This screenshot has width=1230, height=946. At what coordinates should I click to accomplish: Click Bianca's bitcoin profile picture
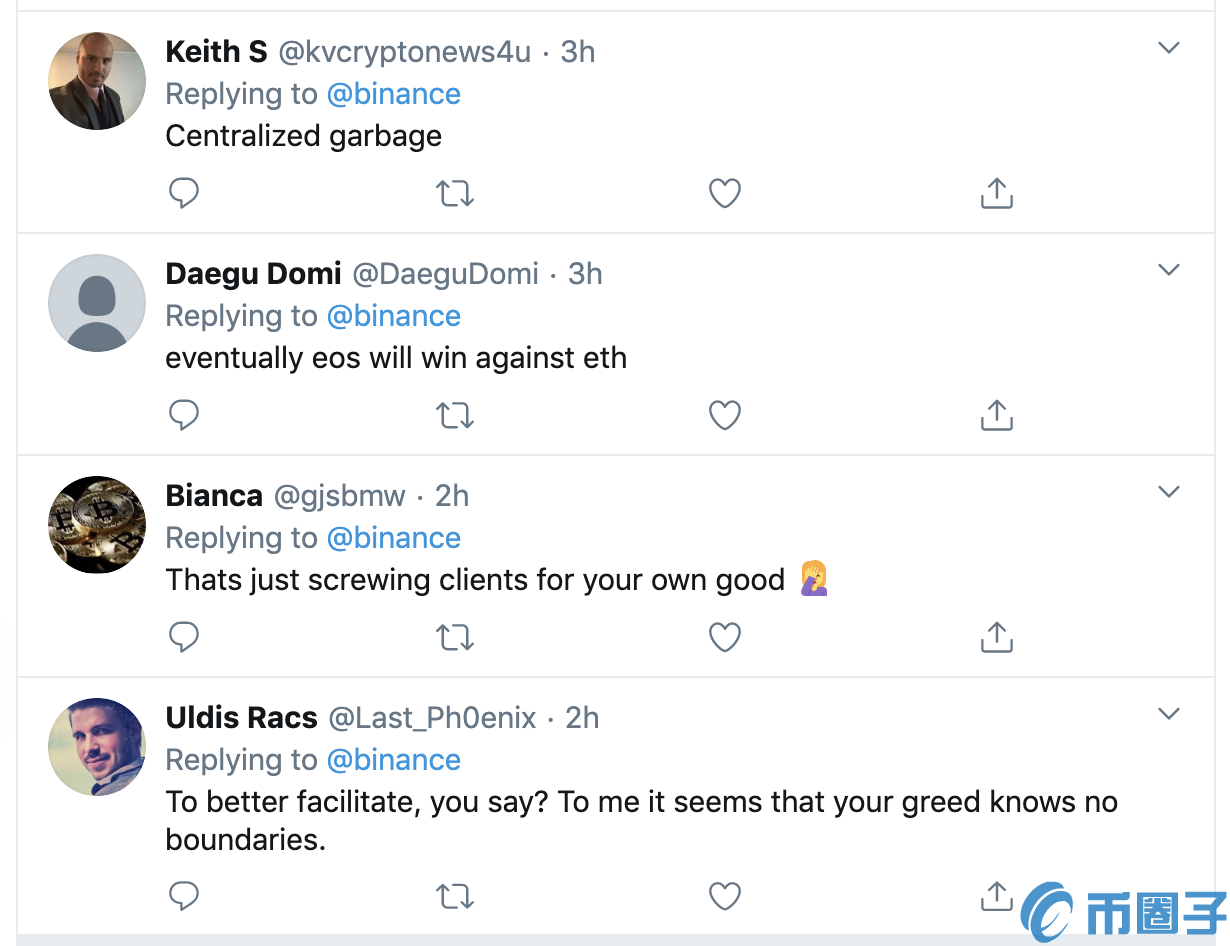[x=97, y=524]
